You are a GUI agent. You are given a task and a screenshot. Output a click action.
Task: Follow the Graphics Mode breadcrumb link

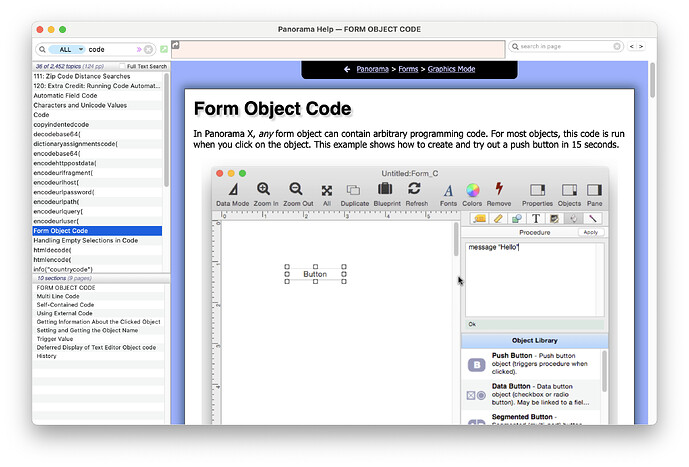[451, 69]
